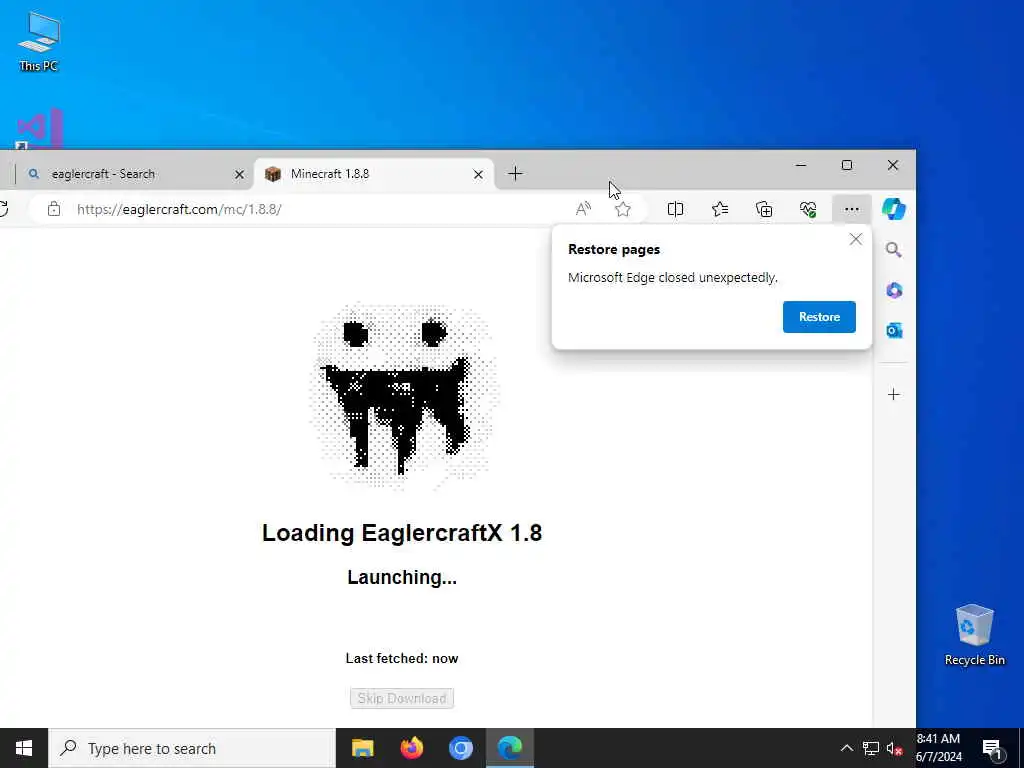Open the network tray icon
Screen dimensions: 1024x768
click(x=871, y=748)
